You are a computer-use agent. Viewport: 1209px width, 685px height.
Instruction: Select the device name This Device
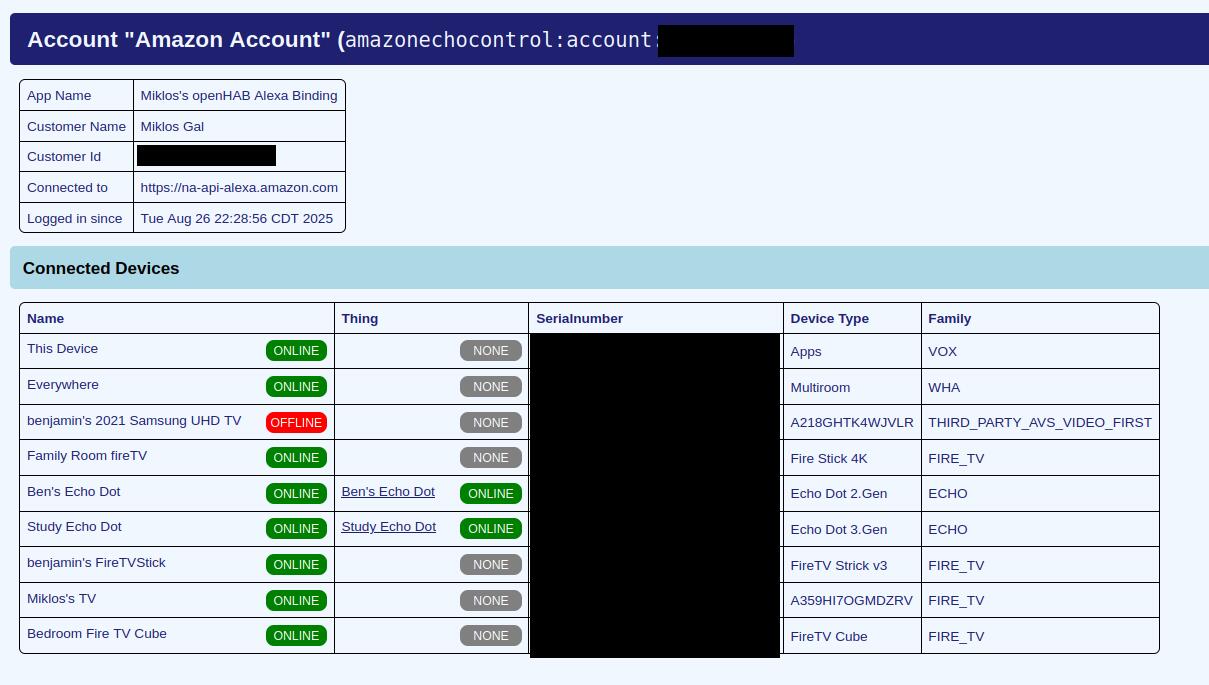click(62, 349)
